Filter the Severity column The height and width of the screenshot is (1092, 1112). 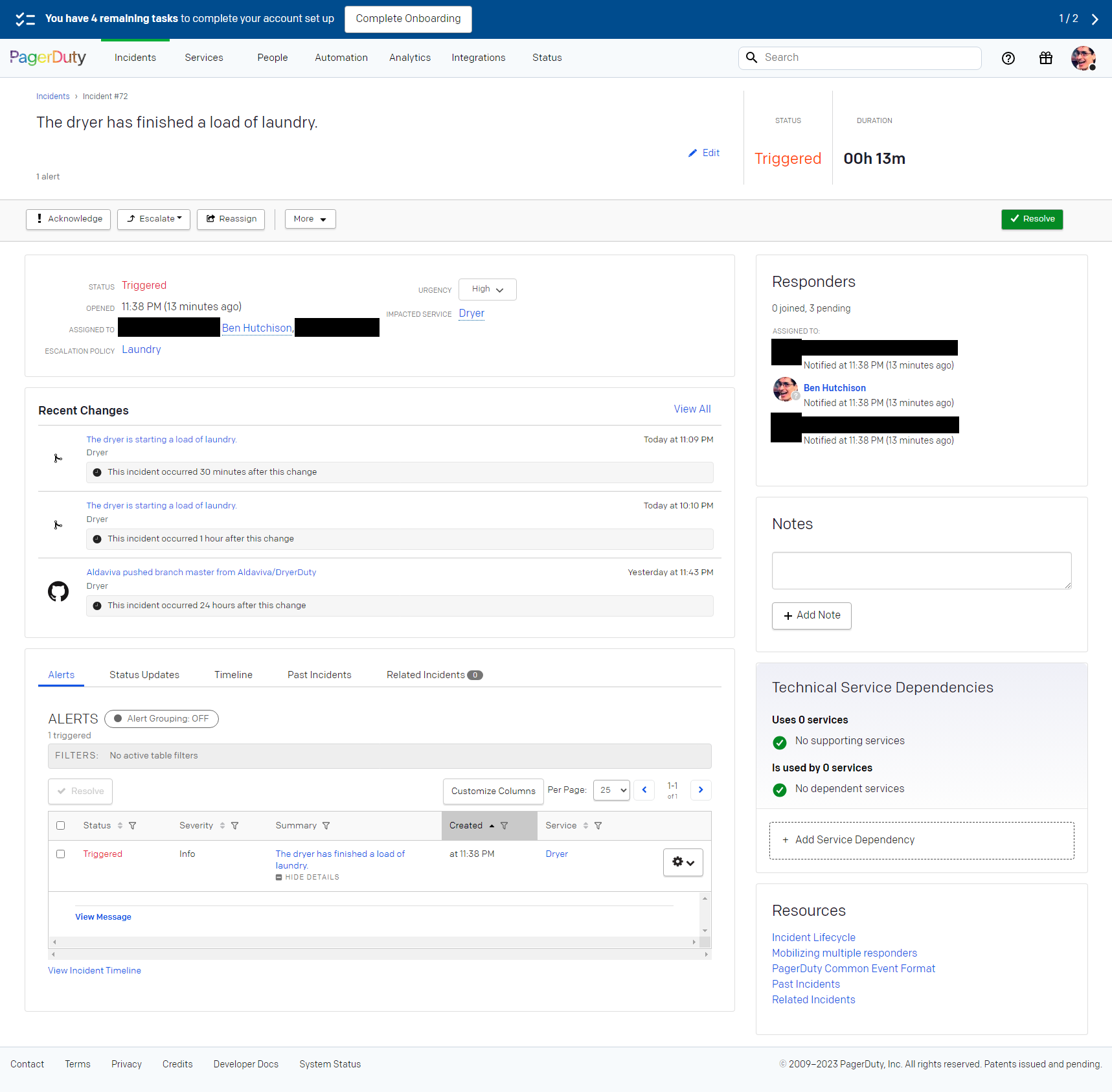click(x=235, y=826)
